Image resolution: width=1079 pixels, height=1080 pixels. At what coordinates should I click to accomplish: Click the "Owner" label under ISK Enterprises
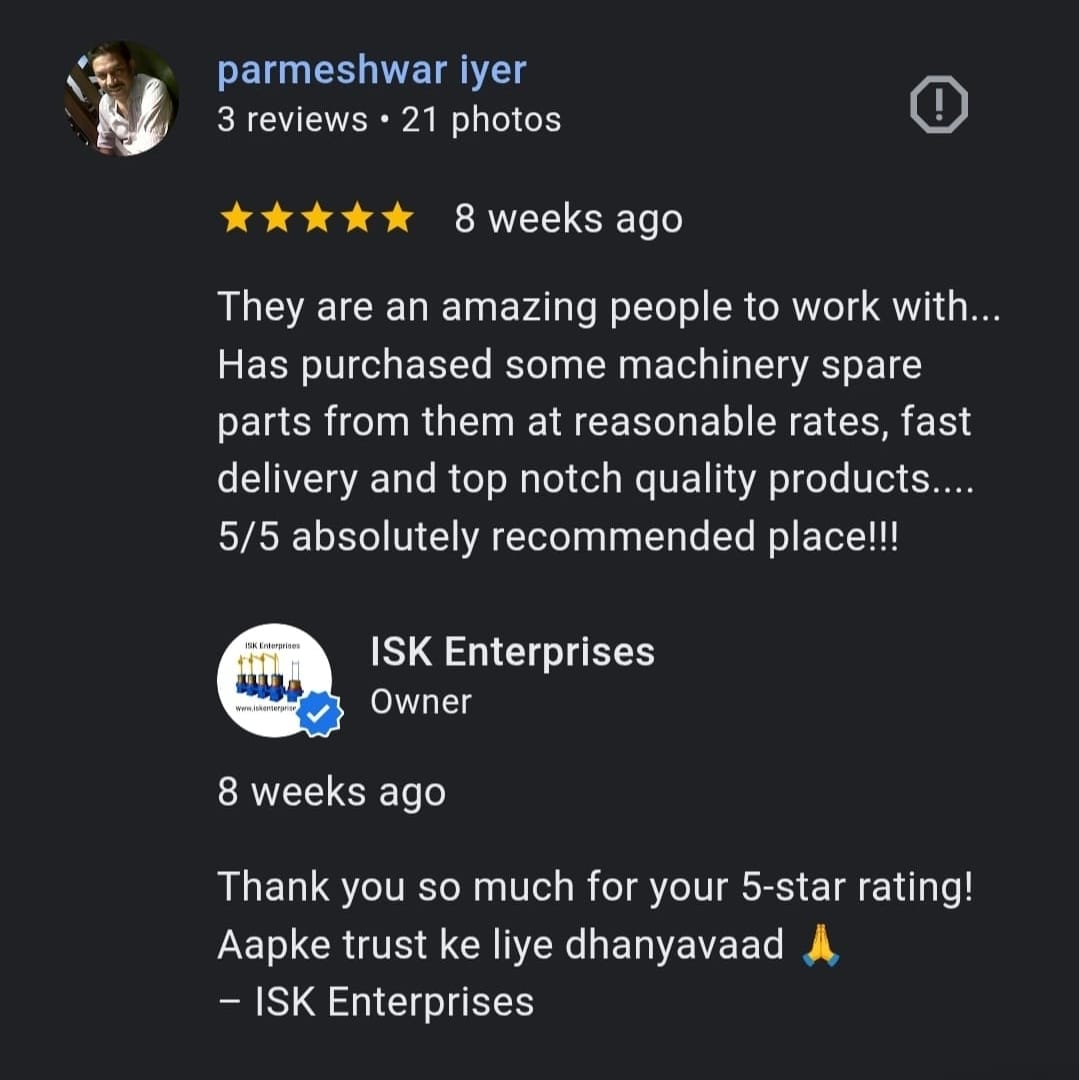pyautogui.click(x=421, y=703)
